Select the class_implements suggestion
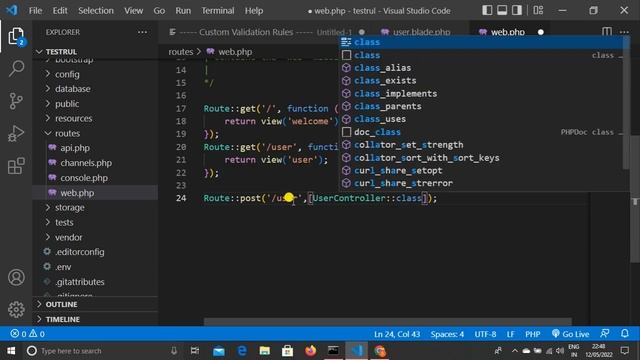Image resolution: width=640 pixels, height=360 pixels. click(x=482, y=93)
